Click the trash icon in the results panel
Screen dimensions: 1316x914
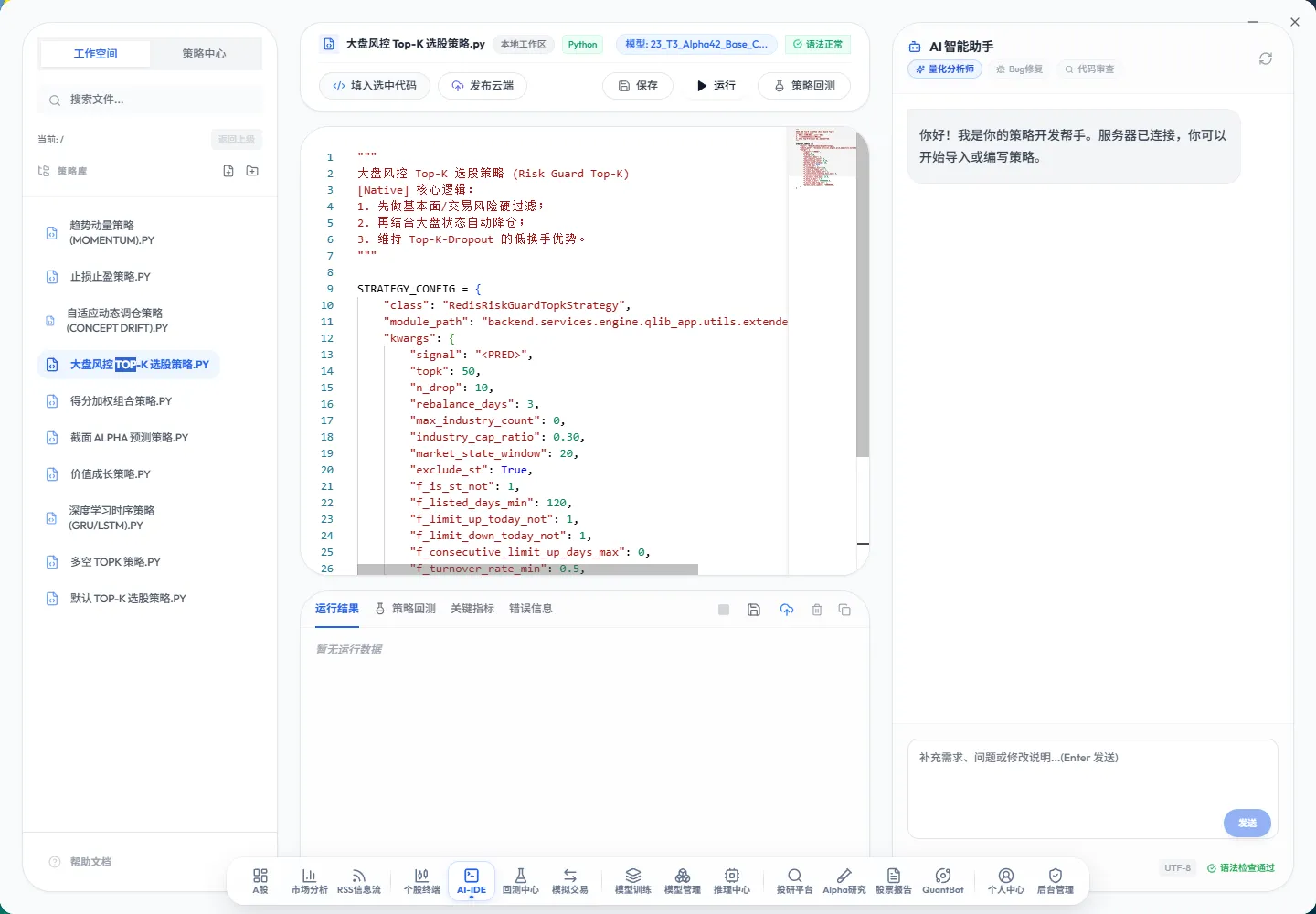817,610
